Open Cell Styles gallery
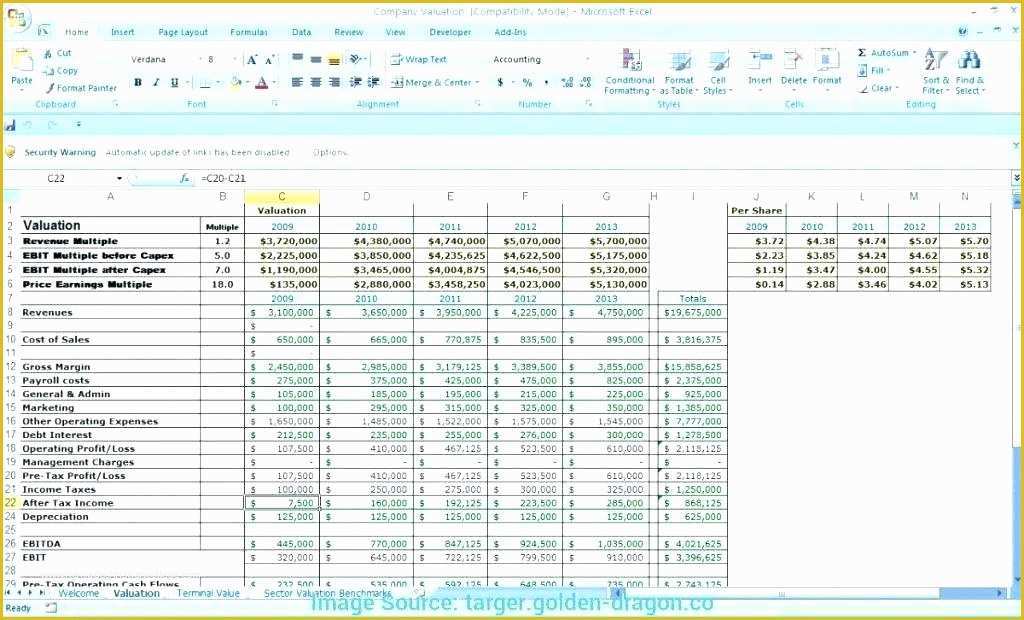The width and height of the screenshot is (1024, 620). [x=718, y=72]
